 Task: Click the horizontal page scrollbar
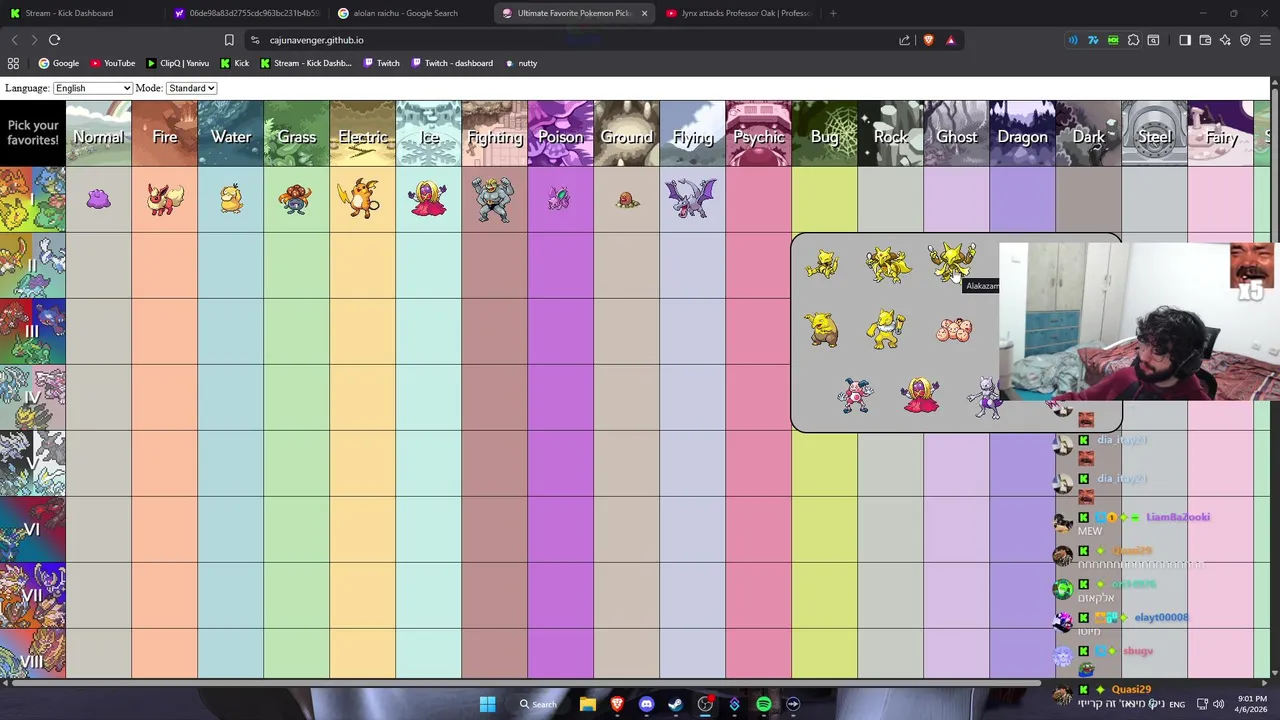coord(525,683)
